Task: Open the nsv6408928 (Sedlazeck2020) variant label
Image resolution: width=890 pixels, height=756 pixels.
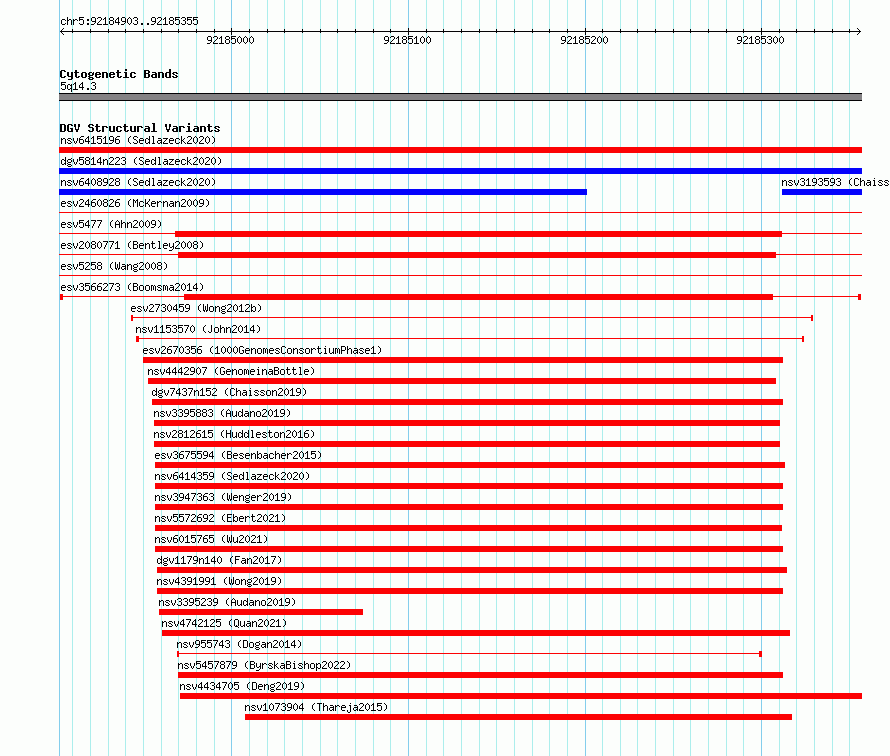Action: pos(138,182)
